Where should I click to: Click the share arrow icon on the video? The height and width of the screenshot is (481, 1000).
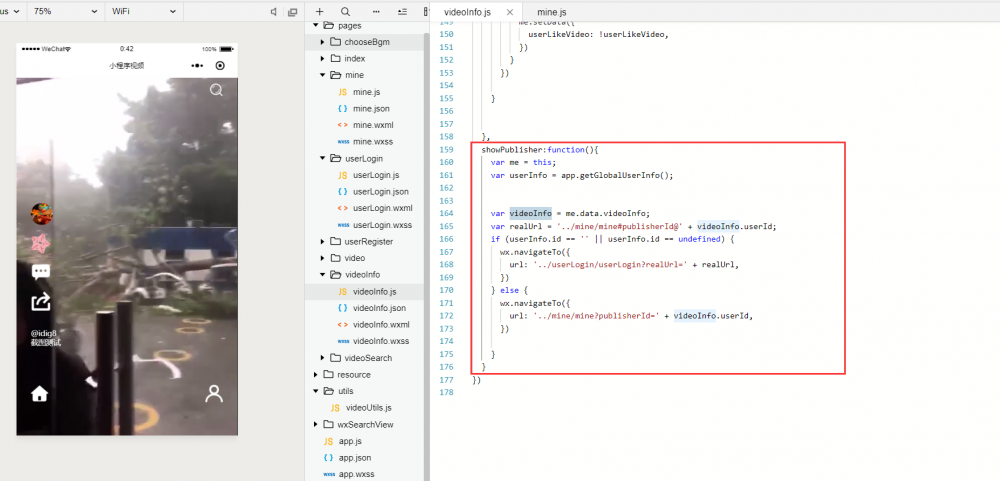click(41, 301)
